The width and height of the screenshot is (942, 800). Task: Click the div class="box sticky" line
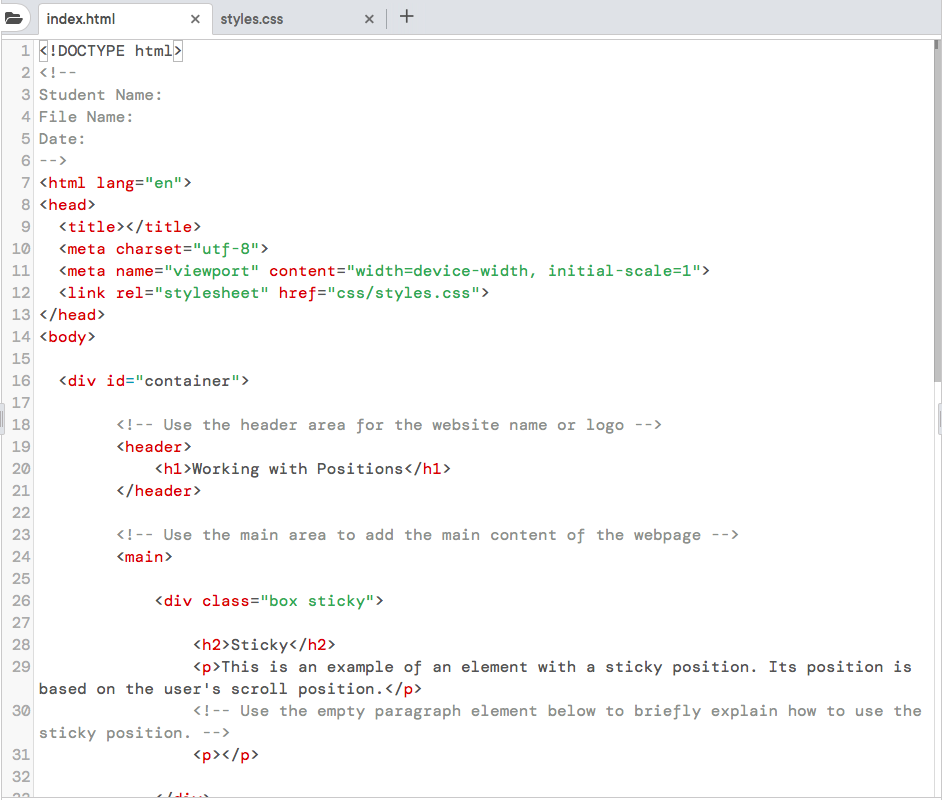269,601
